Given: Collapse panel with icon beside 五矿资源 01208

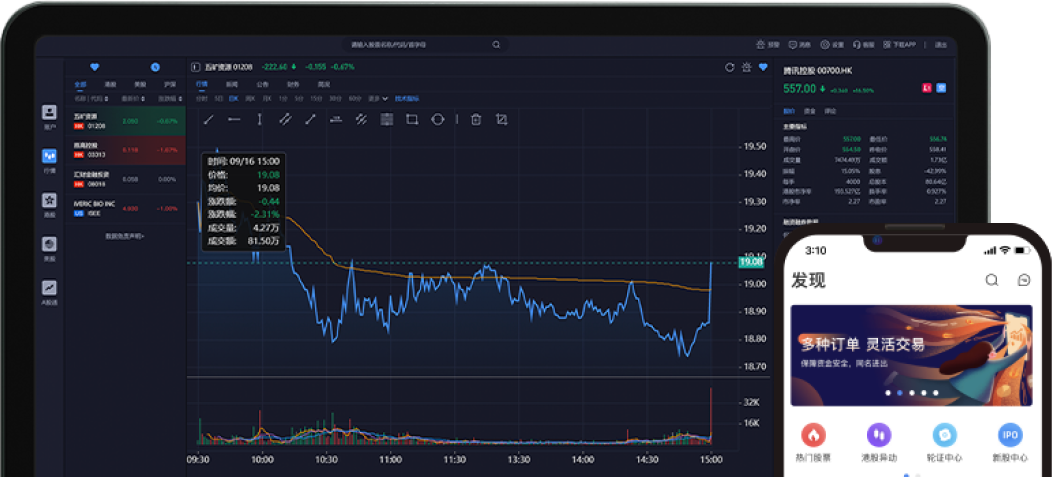Looking at the screenshot, I should [x=195, y=67].
